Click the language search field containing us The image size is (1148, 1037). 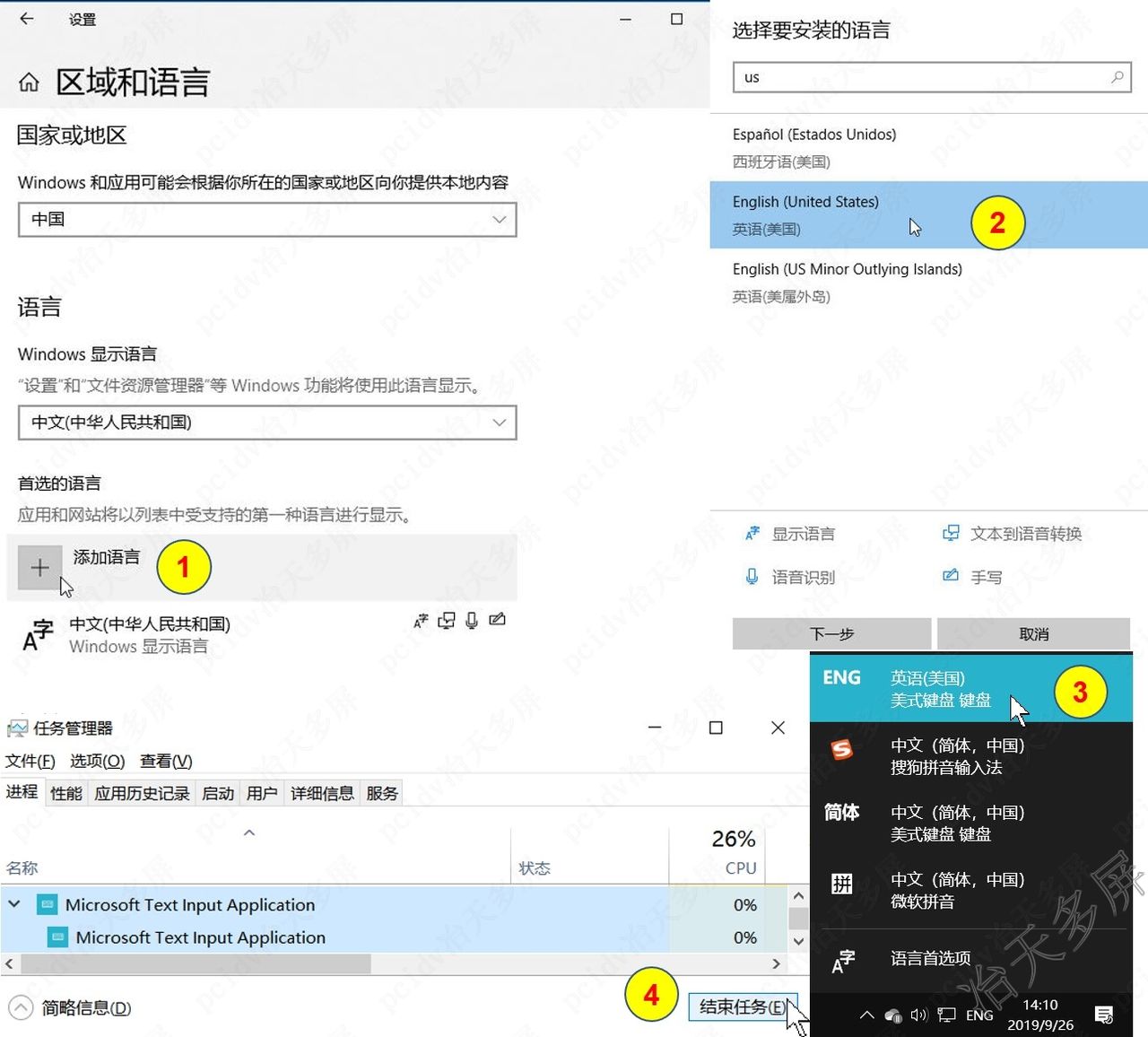(932, 77)
